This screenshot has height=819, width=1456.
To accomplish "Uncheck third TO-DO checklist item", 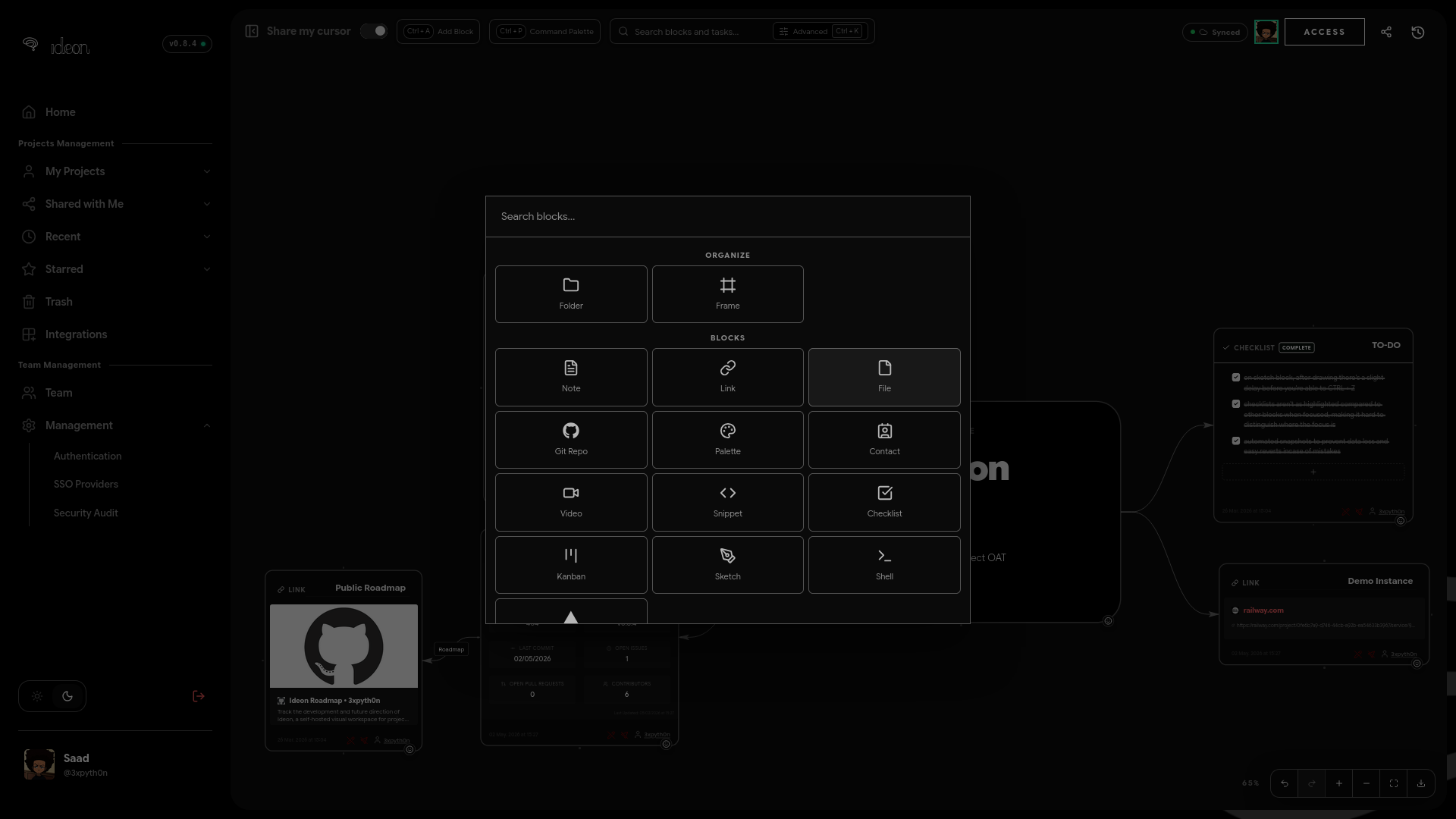I will point(1236,441).
